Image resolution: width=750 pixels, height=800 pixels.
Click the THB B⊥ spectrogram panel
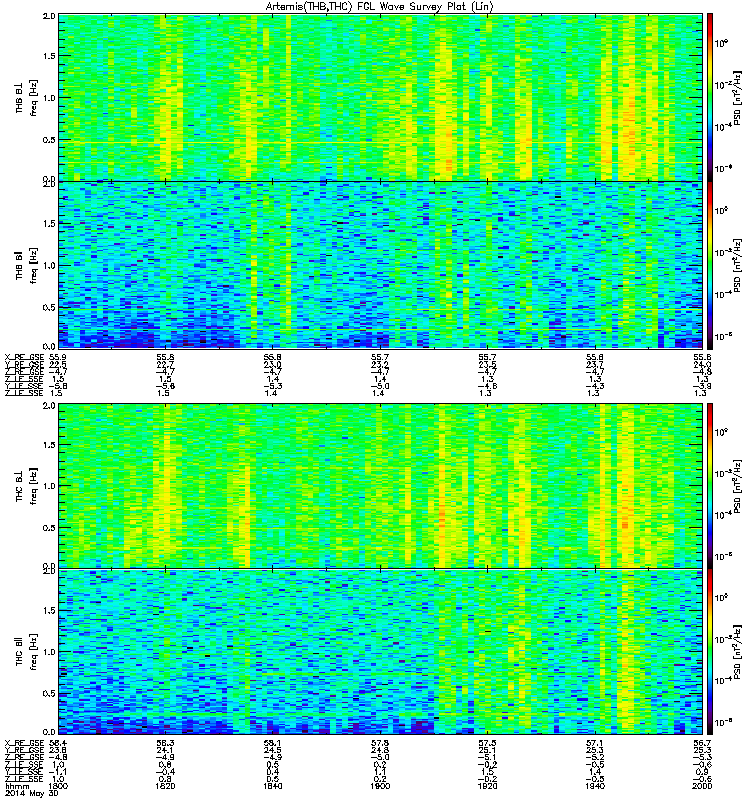[x=381, y=97]
